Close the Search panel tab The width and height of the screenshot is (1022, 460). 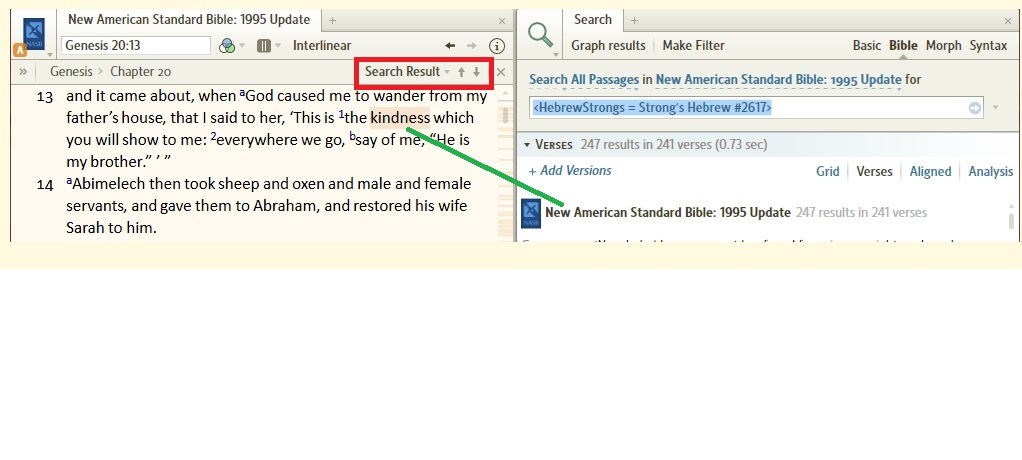tap(1008, 21)
